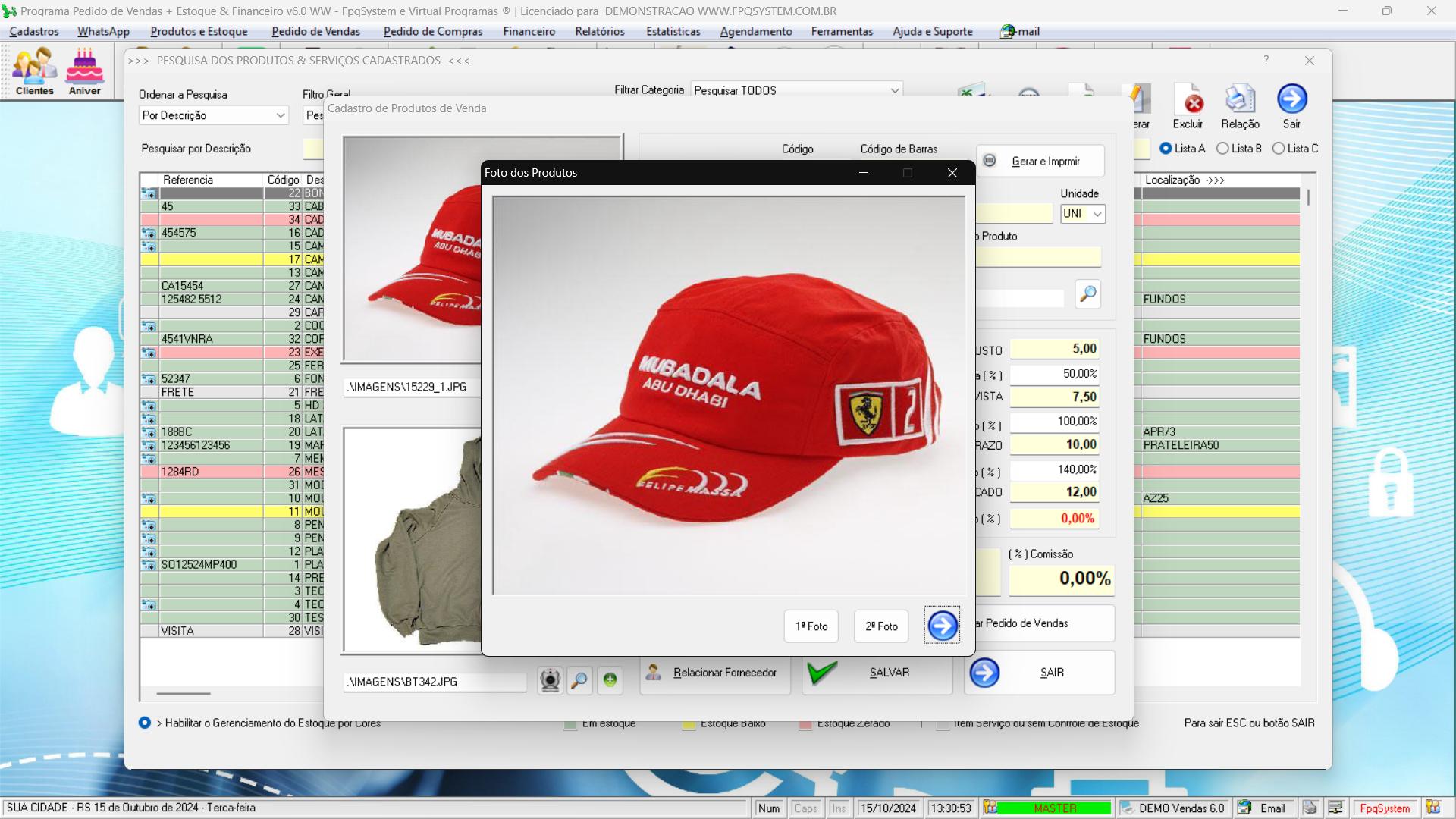Click the camera icon in row 454575
The height and width of the screenshot is (819, 1456).
(x=149, y=233)
